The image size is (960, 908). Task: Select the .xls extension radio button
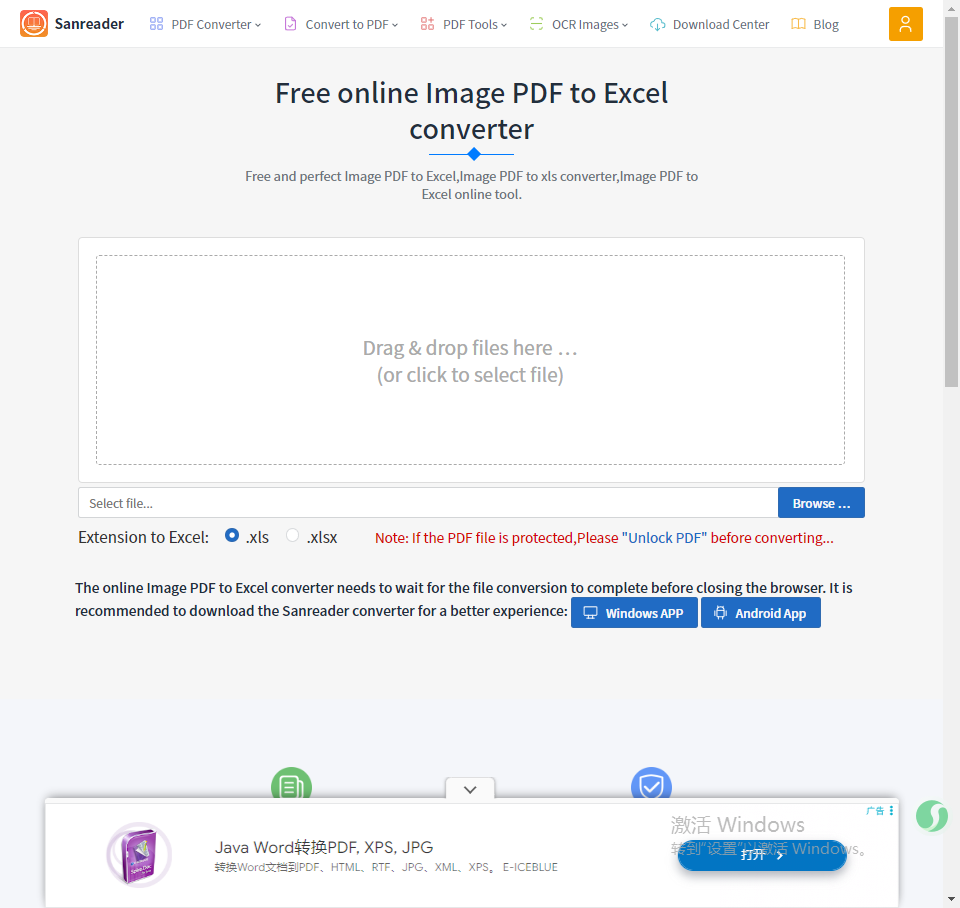pyautogui.click(x=231, y=535)
